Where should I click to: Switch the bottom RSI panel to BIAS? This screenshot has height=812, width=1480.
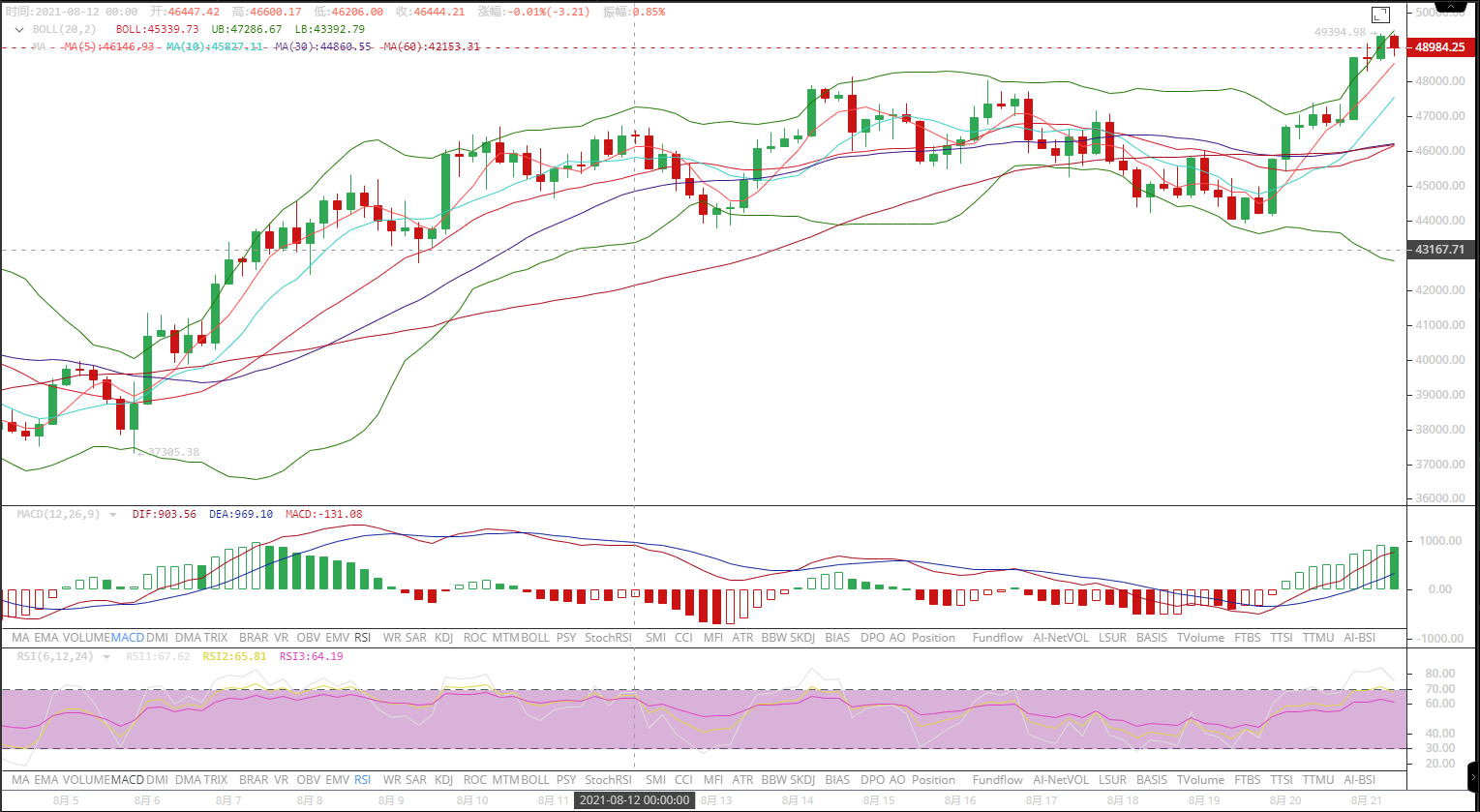(837, 780)
